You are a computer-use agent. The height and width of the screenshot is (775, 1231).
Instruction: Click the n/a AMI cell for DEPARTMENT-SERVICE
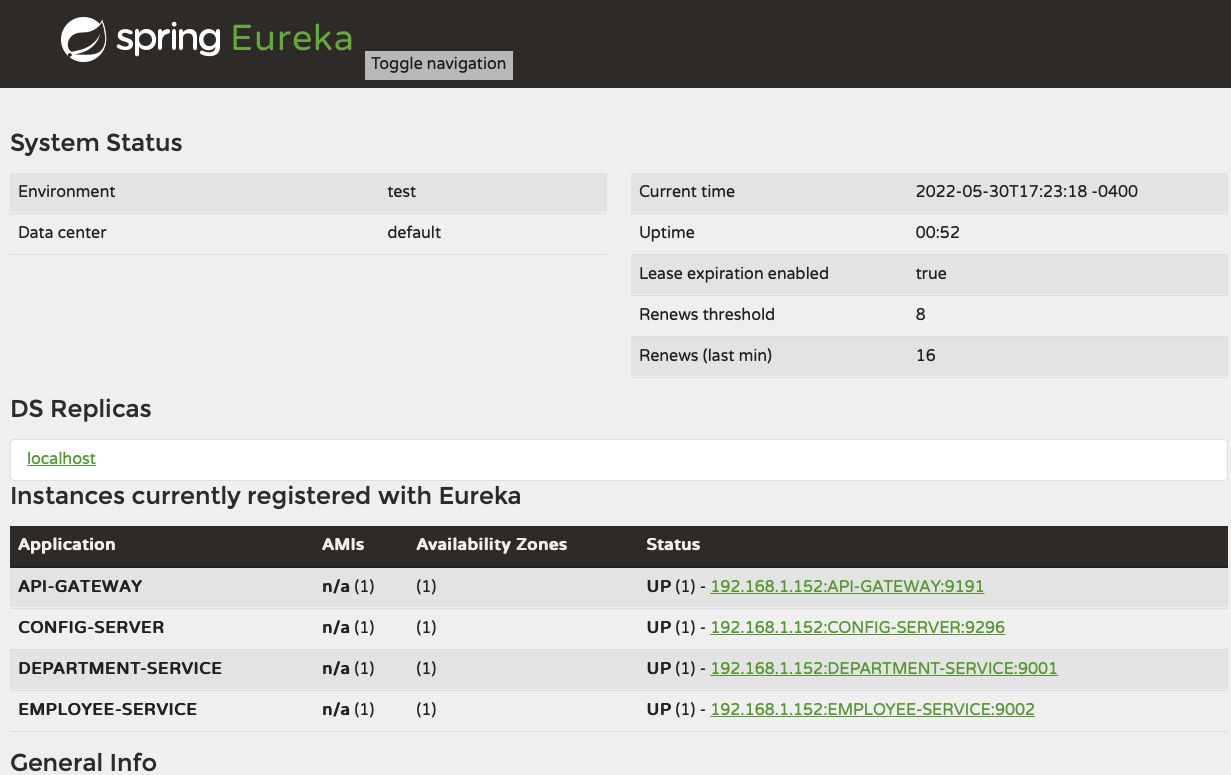pyautogui.click(x=348, y=668)
